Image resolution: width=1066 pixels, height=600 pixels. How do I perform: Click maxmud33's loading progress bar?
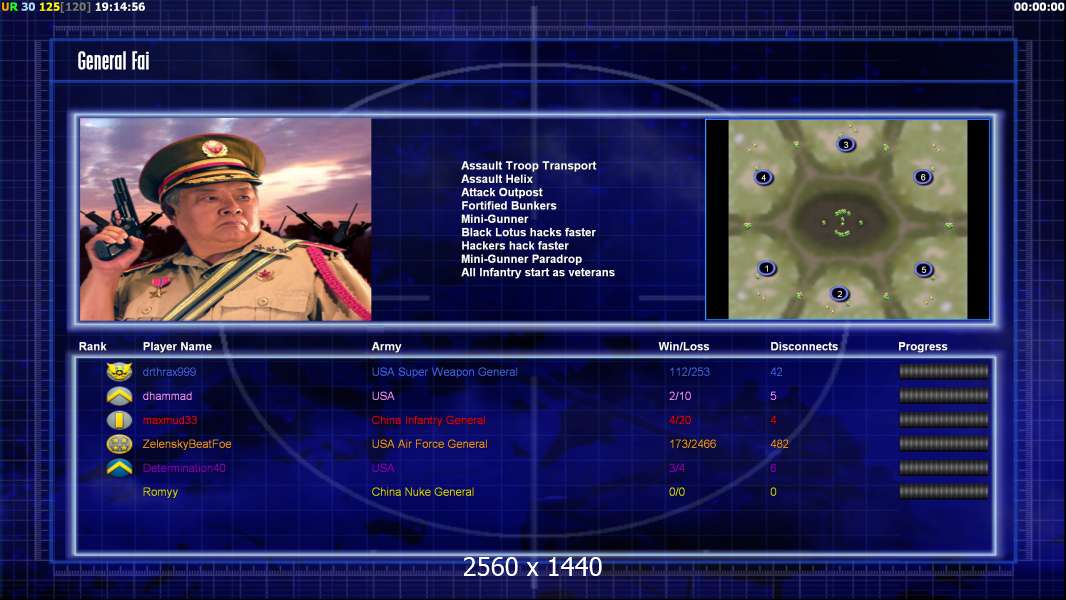click(944, 420)
